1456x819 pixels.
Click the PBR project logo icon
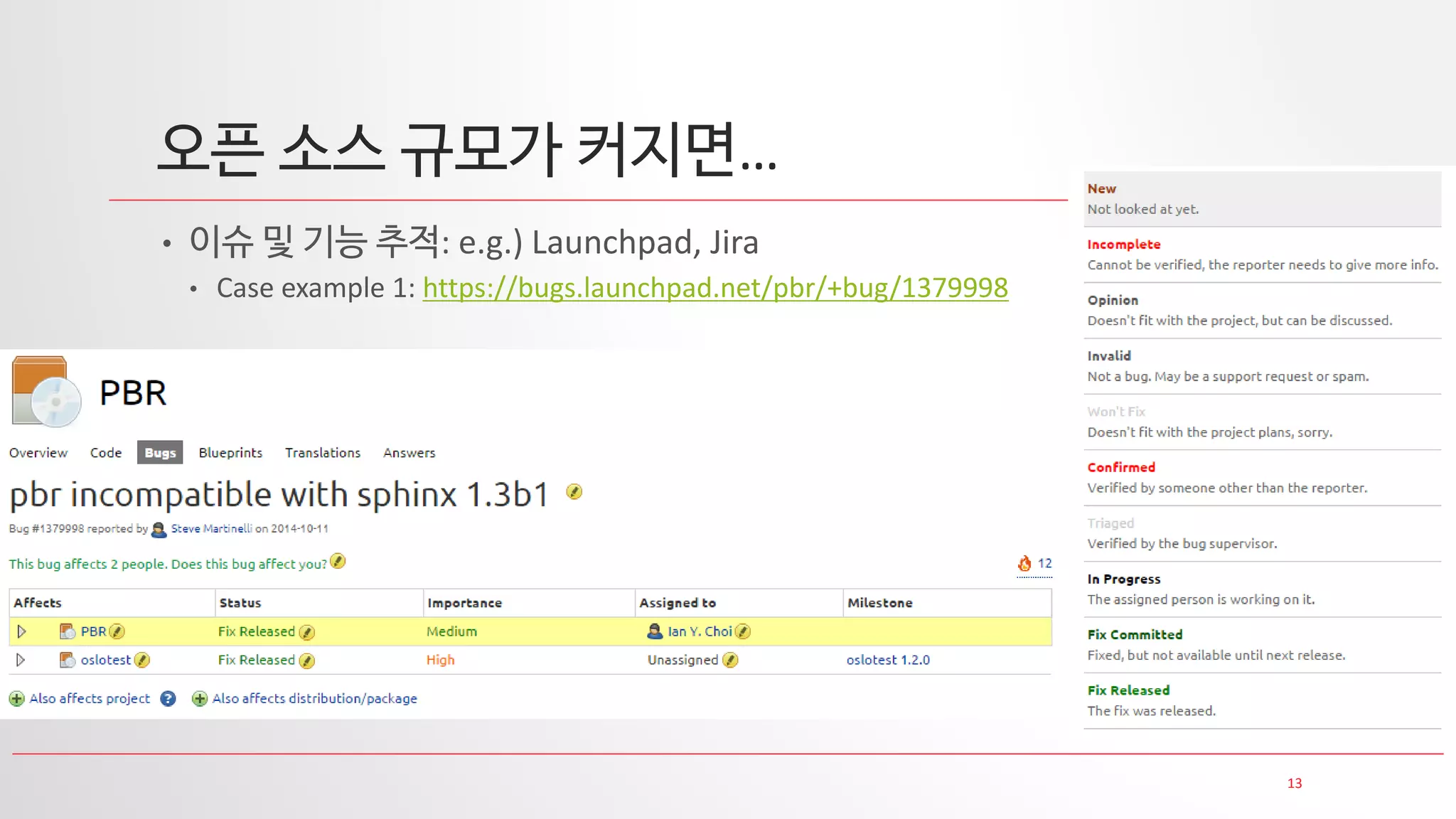[x=46, y=392]
